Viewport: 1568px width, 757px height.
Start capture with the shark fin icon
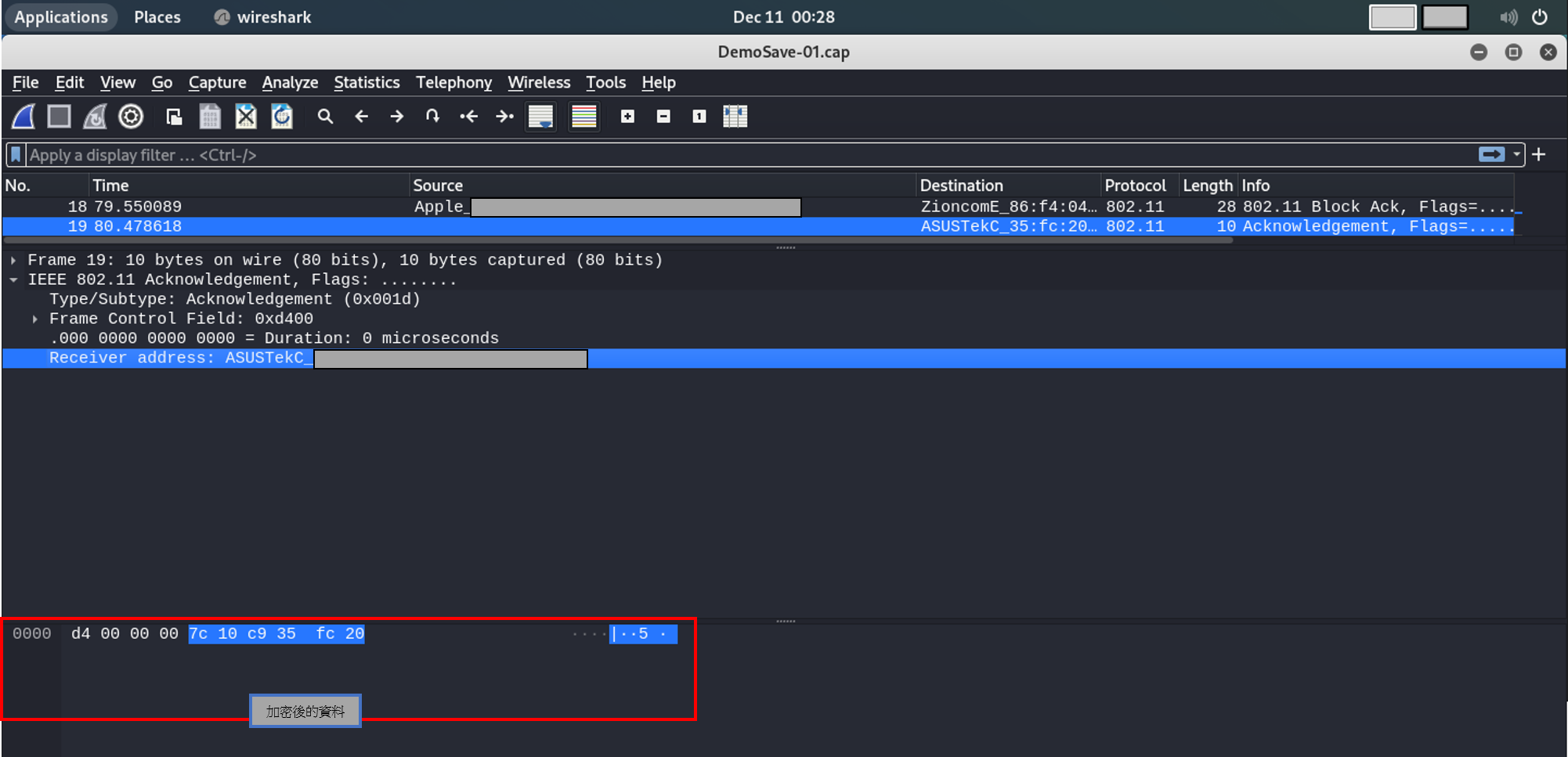pyautogui.click(x=23, y=117)
